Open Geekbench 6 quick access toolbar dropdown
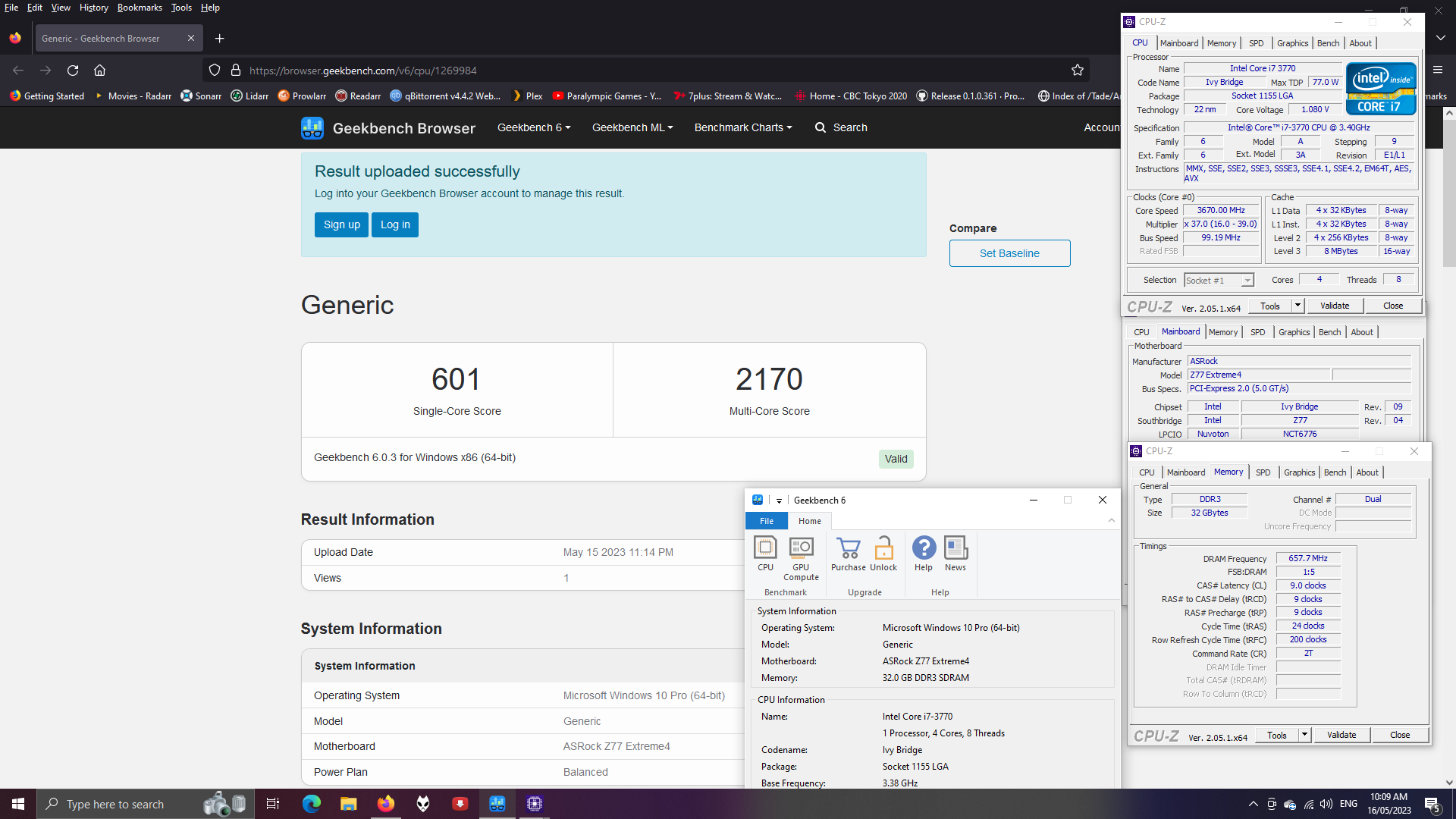Viewport: 1456px width, 819px height. pos(779,500)
